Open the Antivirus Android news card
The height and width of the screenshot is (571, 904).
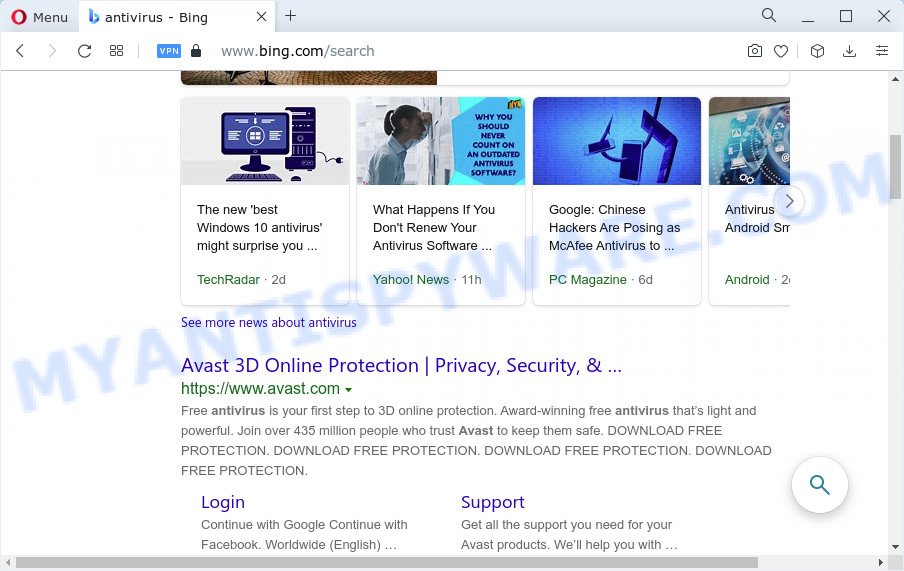point(749,201)
